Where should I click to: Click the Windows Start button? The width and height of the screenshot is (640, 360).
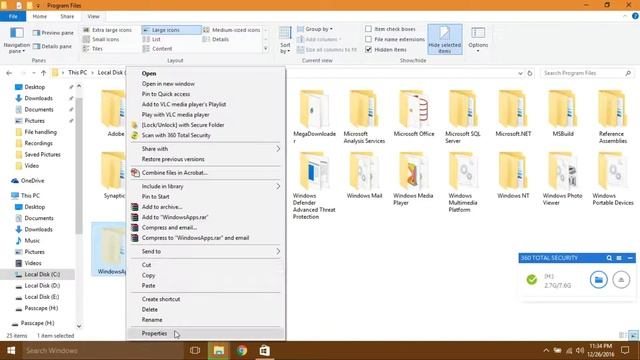11,350
